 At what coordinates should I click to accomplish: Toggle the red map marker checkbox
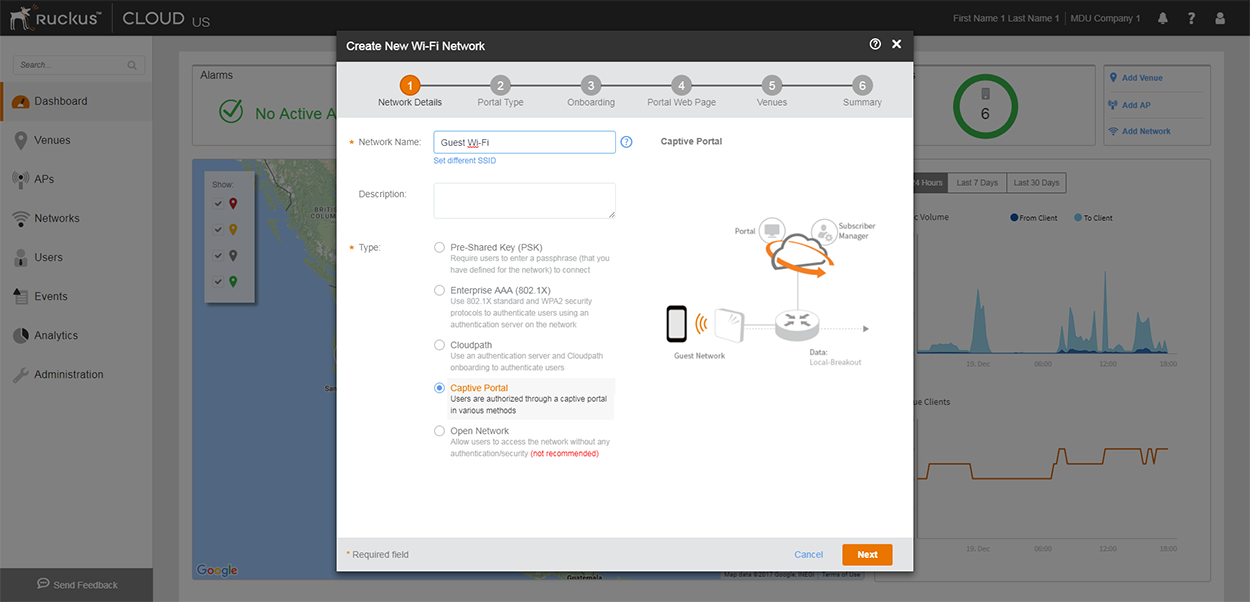(x=219, y=204)
